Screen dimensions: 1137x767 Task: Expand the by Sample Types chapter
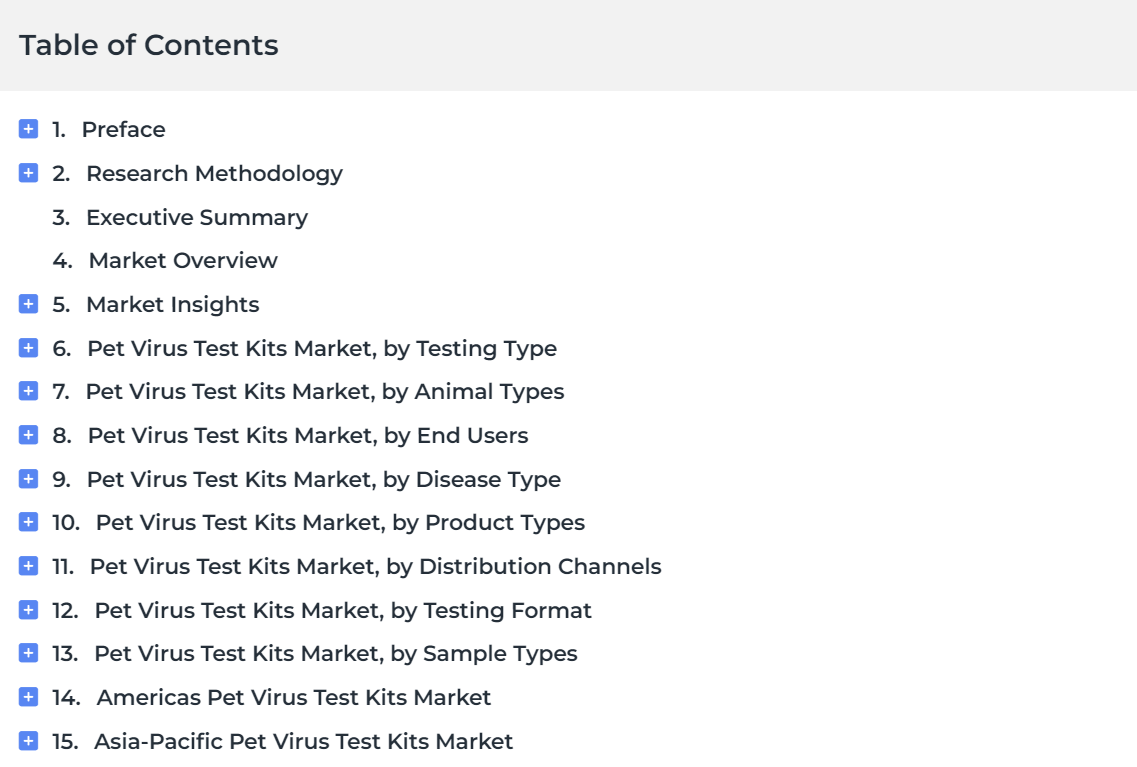pos(28,653)
